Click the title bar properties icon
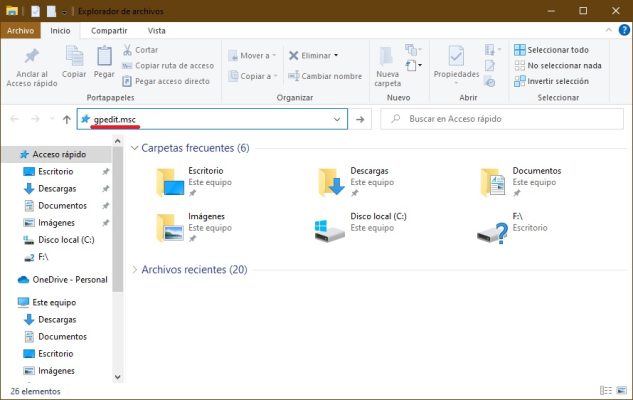This screenshot has width=633, height=400. (x=36, y=11)
